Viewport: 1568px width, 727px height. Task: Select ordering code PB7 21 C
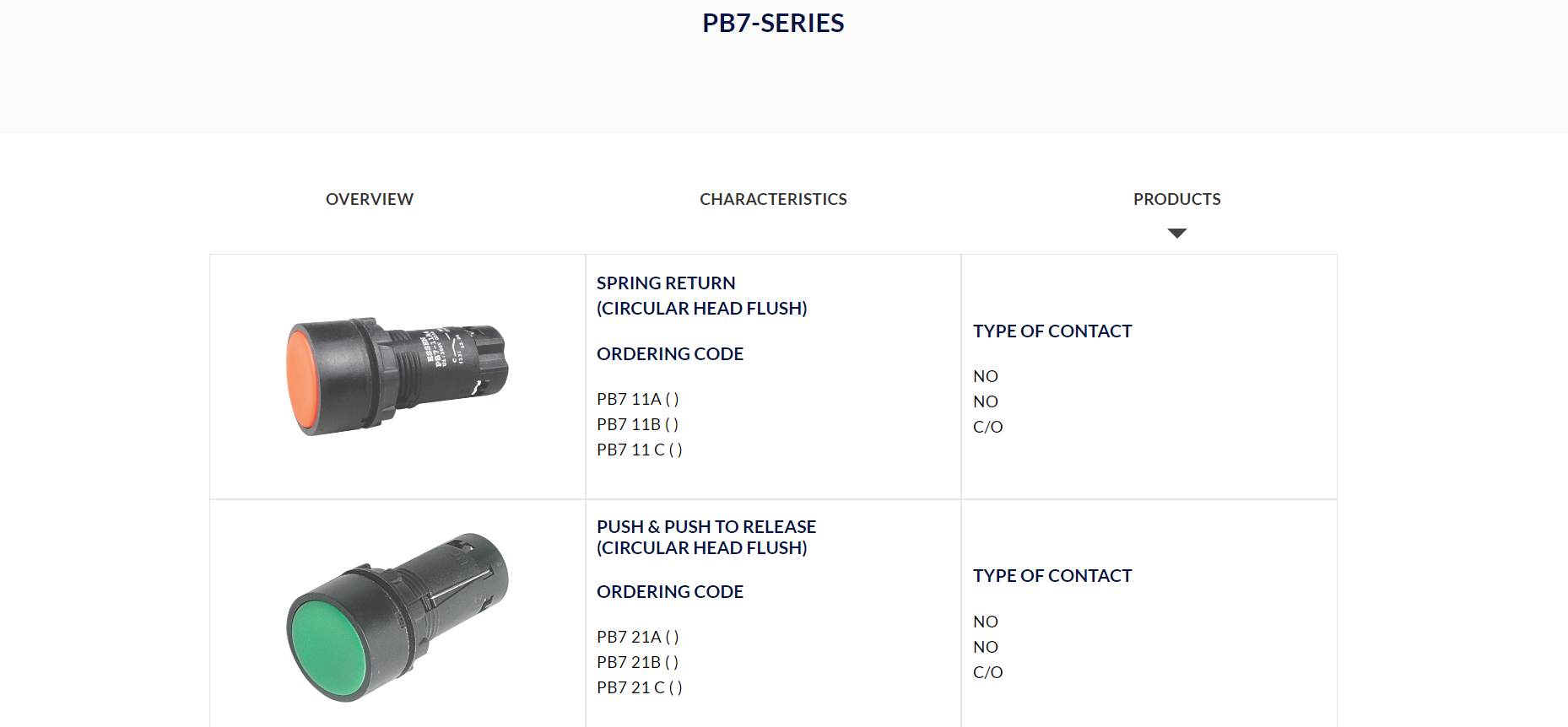pos(639,687)
